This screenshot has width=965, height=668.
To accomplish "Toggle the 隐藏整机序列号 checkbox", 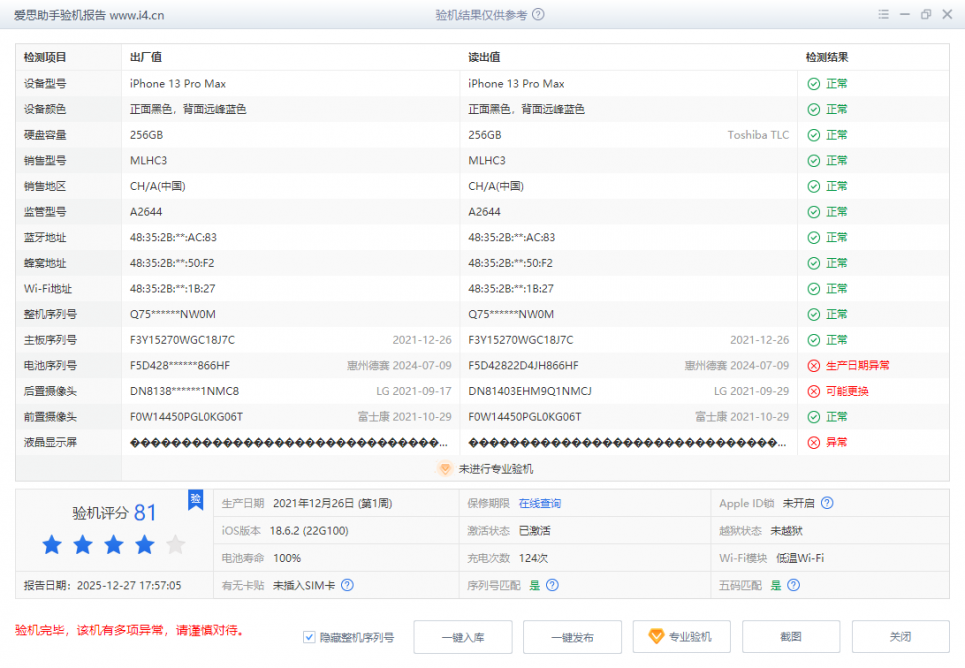I will coord(309,637).
